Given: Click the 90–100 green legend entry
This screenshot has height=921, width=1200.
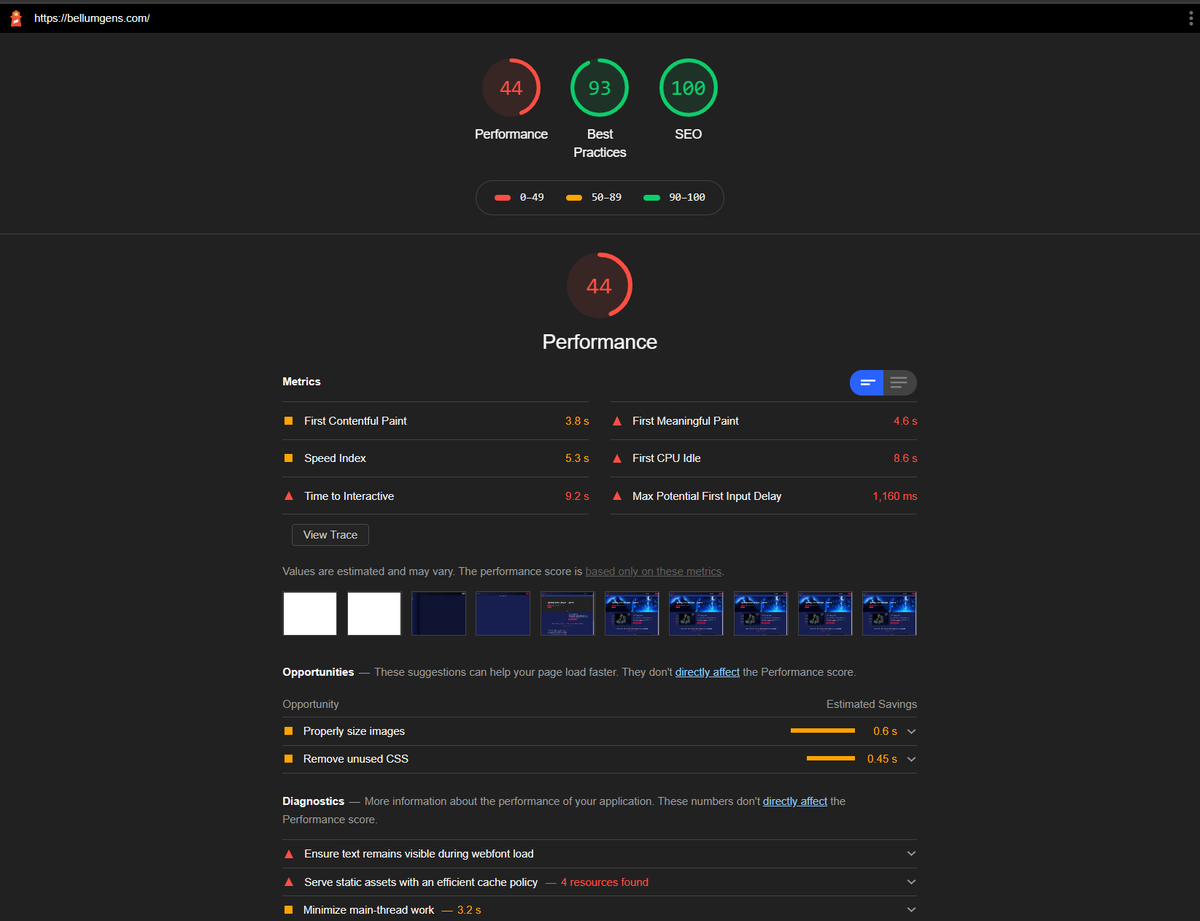Looking at the screenshot, I should coord(675,197).
